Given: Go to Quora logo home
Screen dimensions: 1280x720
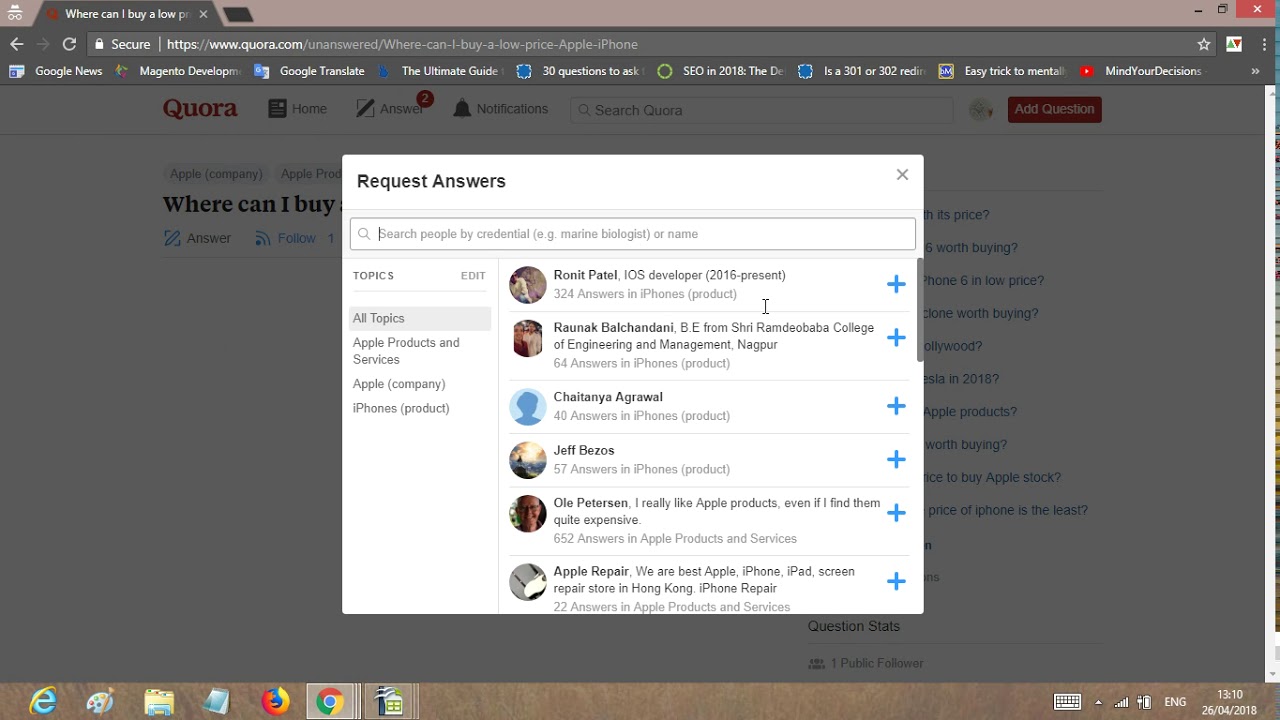Looking at the screenshot, I should (x=200, y=109).
